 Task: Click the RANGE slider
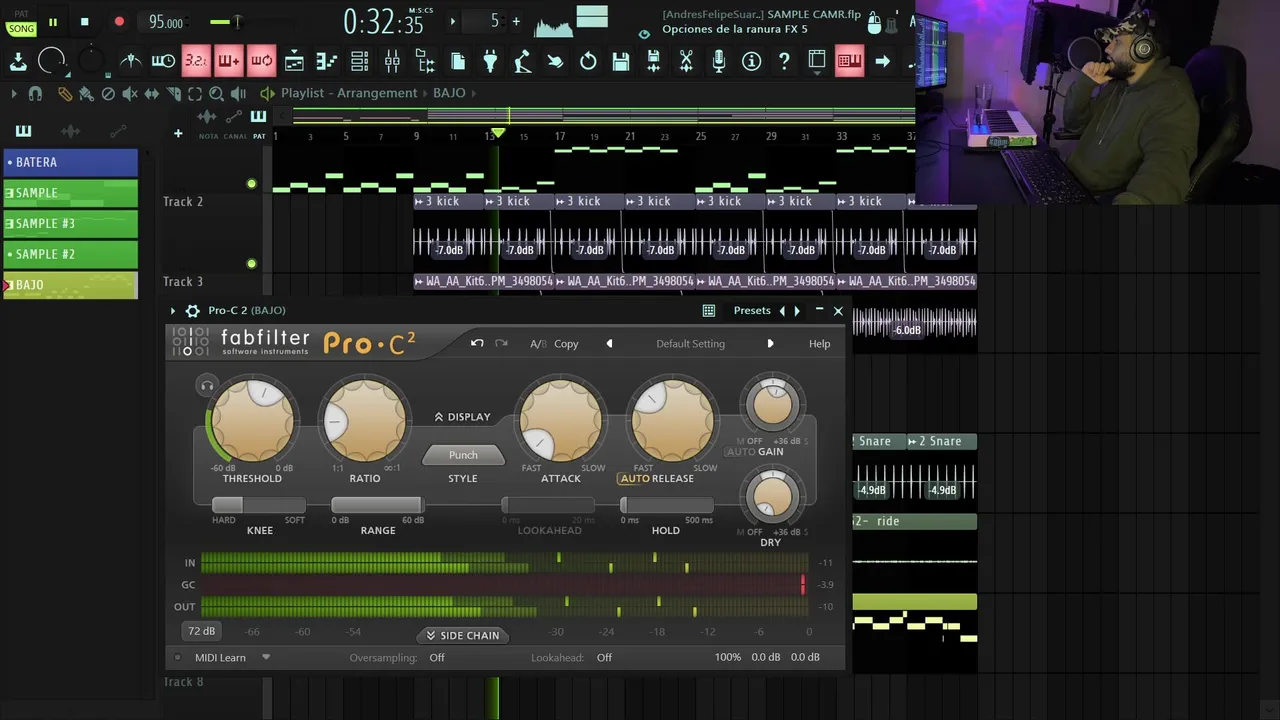pyautogui.click(x=377, y=505)
